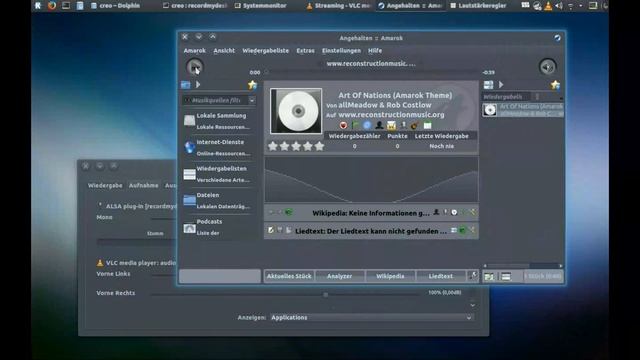Click the dark person icon under track info

pos(379,125)
